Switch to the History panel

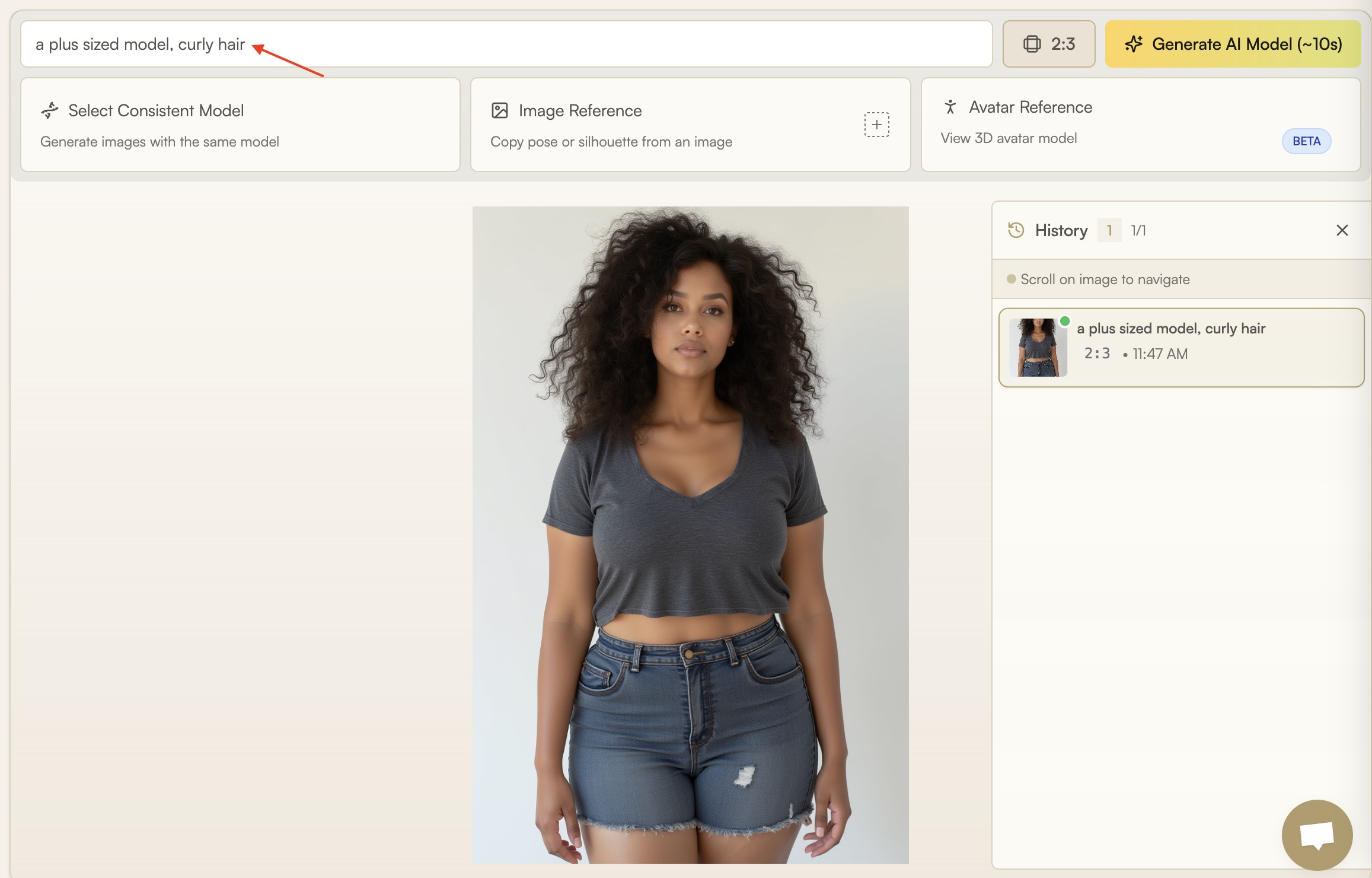pyautogui.click(x=1061, y=230)
